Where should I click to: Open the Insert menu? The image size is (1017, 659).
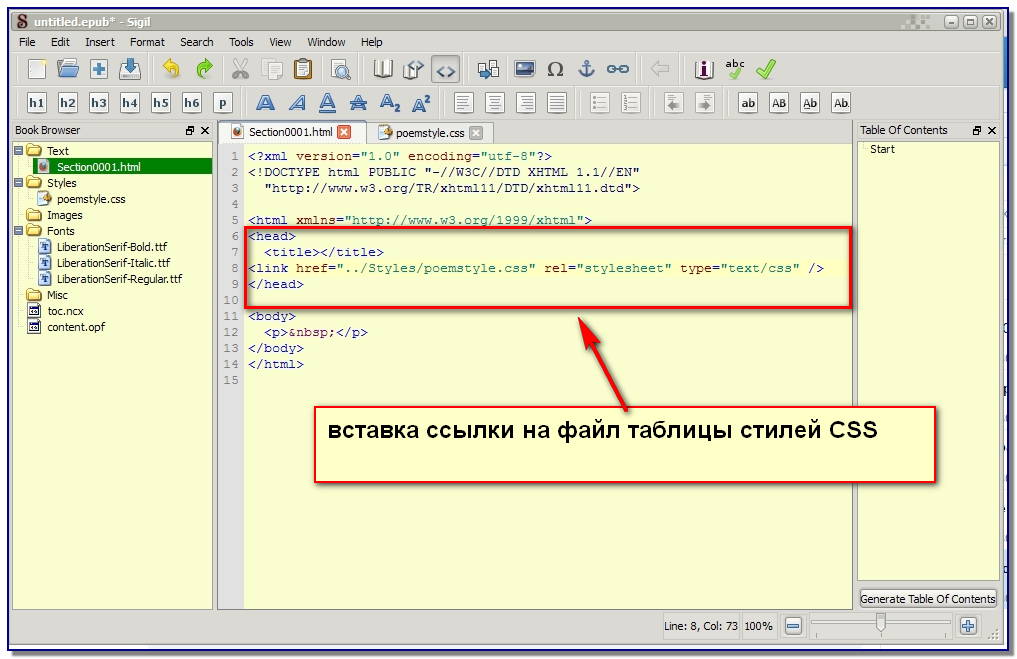(100, 42)
